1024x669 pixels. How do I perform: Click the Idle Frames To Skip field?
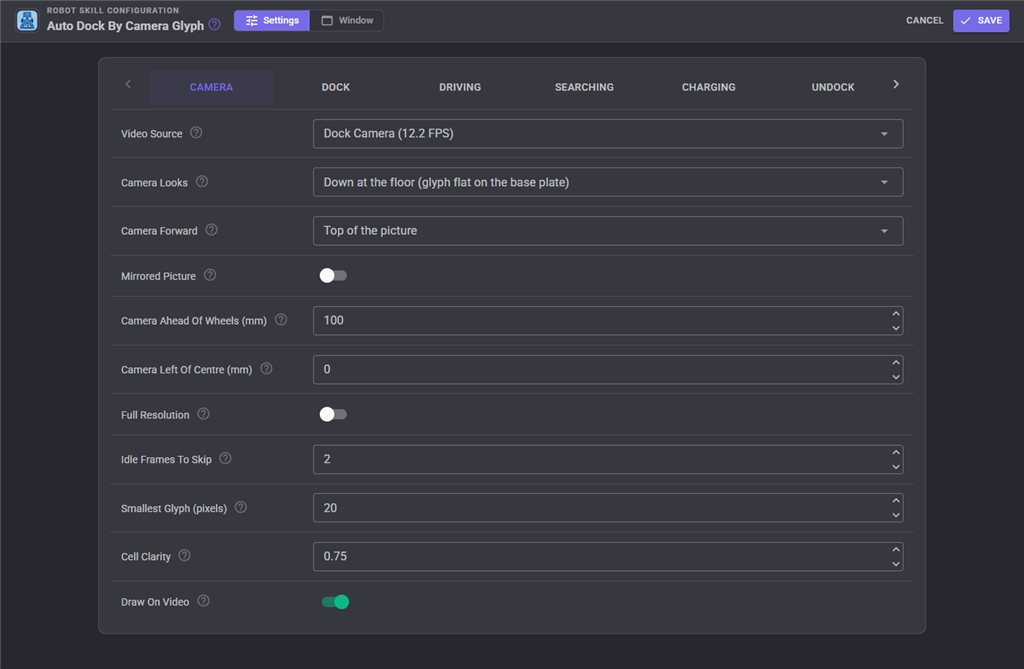[x=608, y=459]
